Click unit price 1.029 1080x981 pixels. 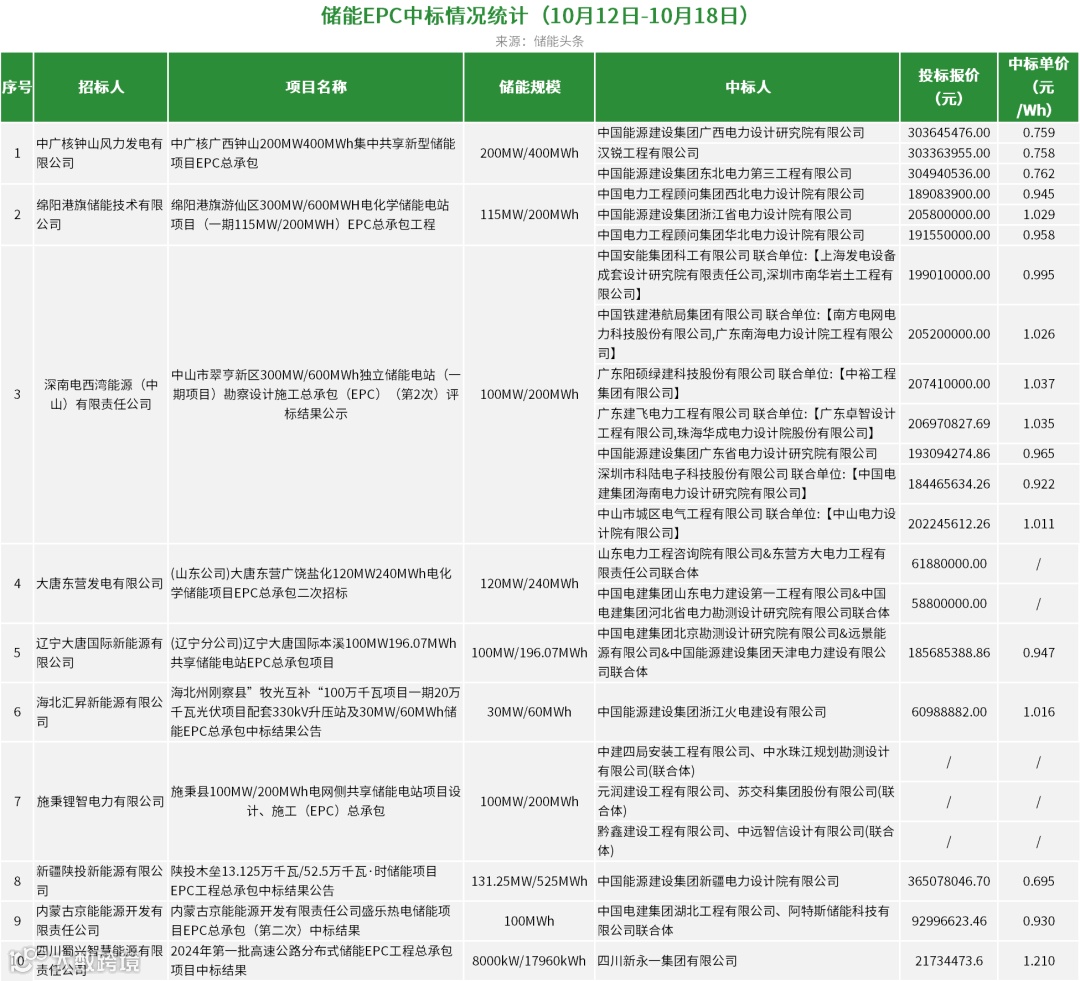[x=1039, y=214]
